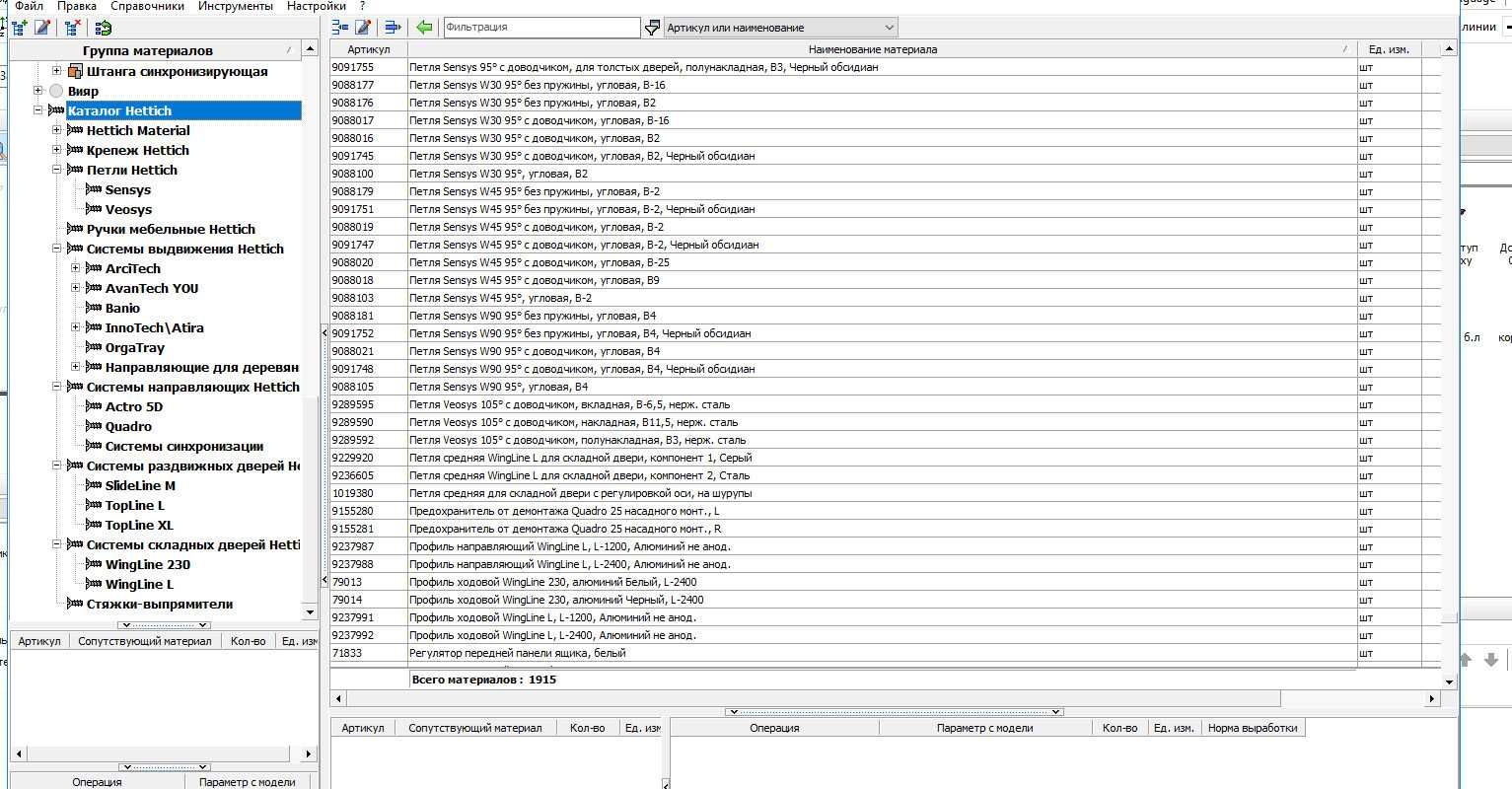1512x789 pixels.
Task: Collapse the Петли Hettich tree node
Action: [56, 170]
